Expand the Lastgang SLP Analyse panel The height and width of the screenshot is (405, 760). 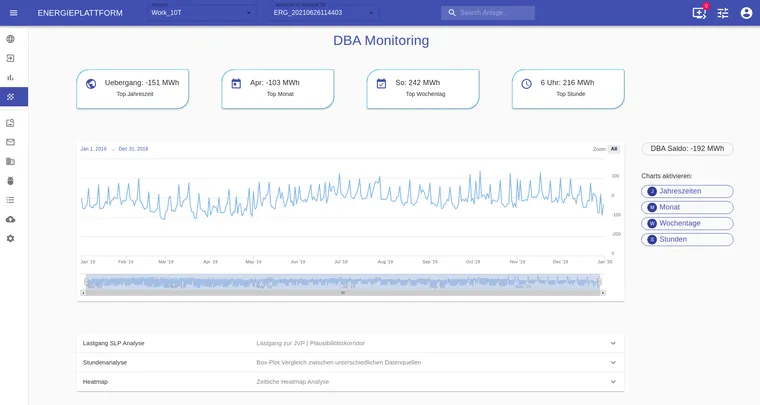(x=350, y=343)
